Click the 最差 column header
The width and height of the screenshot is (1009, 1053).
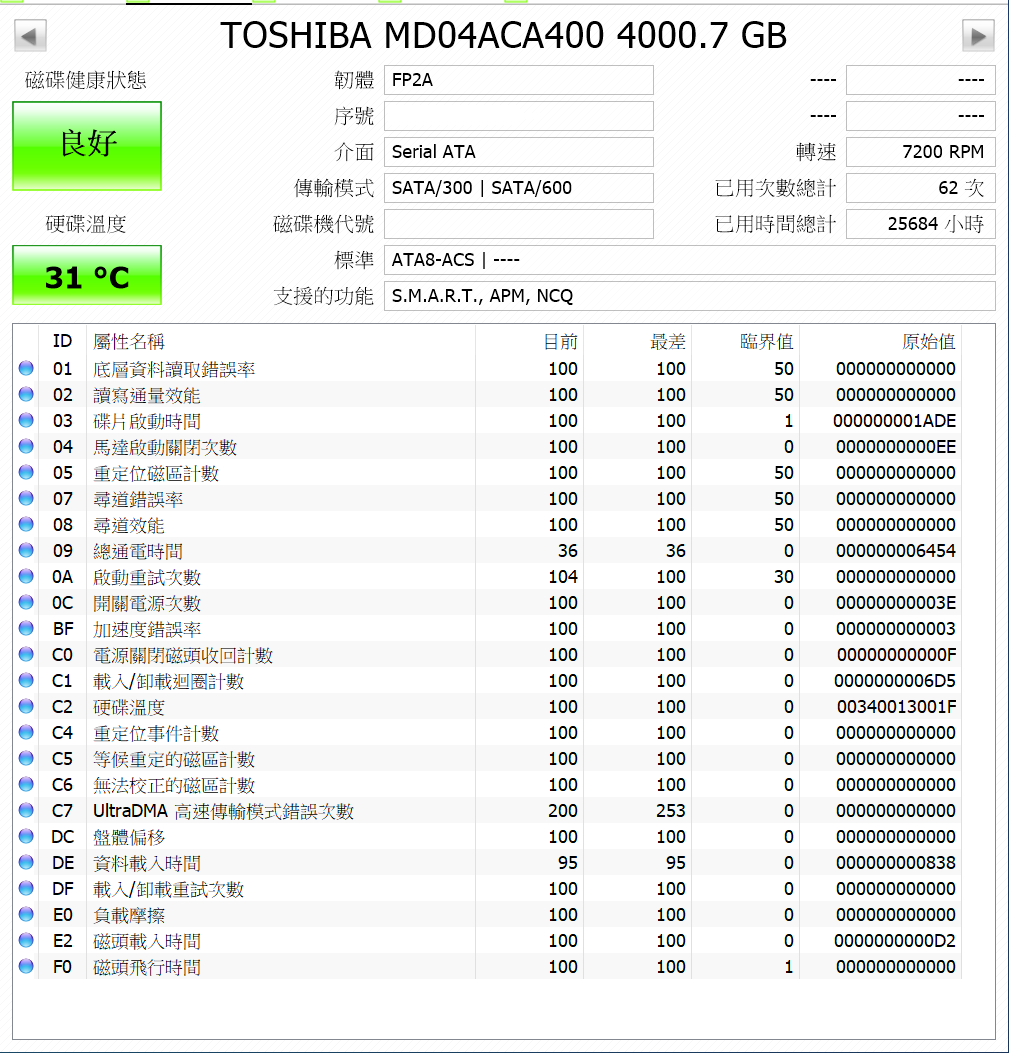click(668, 342)
